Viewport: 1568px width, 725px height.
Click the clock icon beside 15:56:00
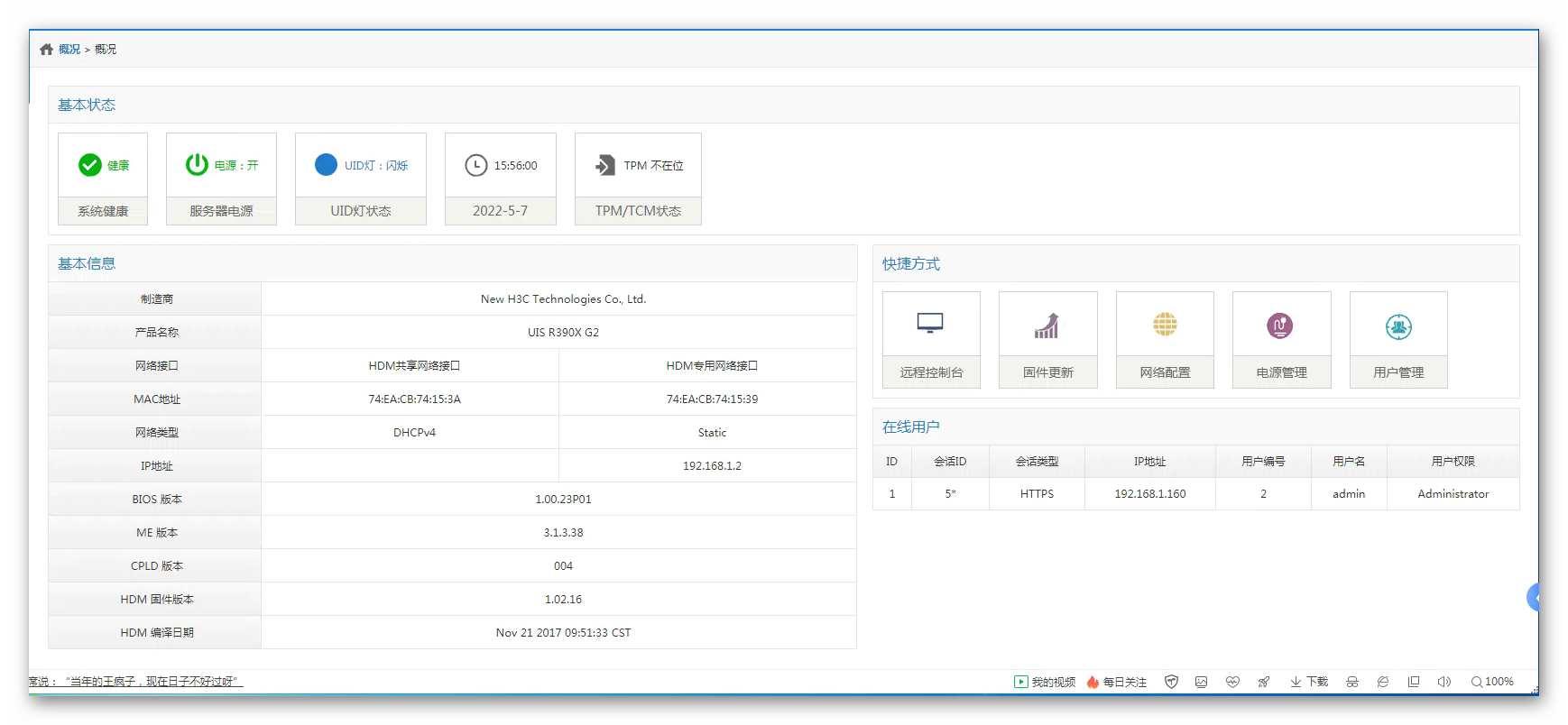point(475,165)
